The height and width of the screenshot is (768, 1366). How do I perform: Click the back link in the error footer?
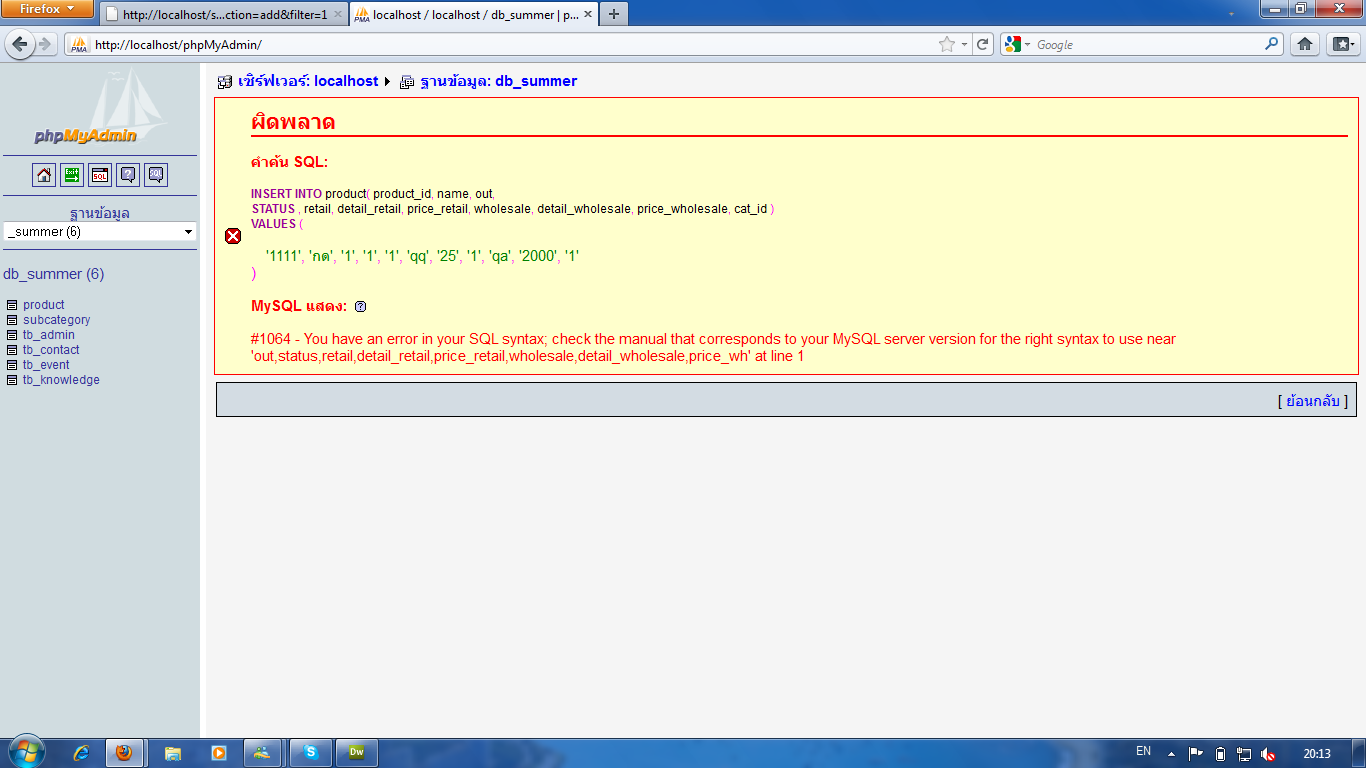tap(1313, 401)
